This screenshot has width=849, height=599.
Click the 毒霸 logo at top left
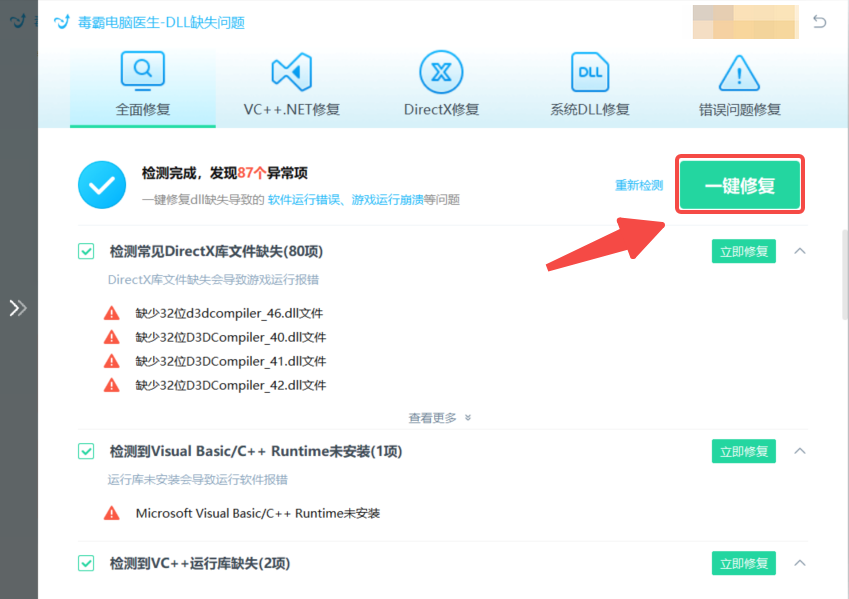(x=62, y=20)
